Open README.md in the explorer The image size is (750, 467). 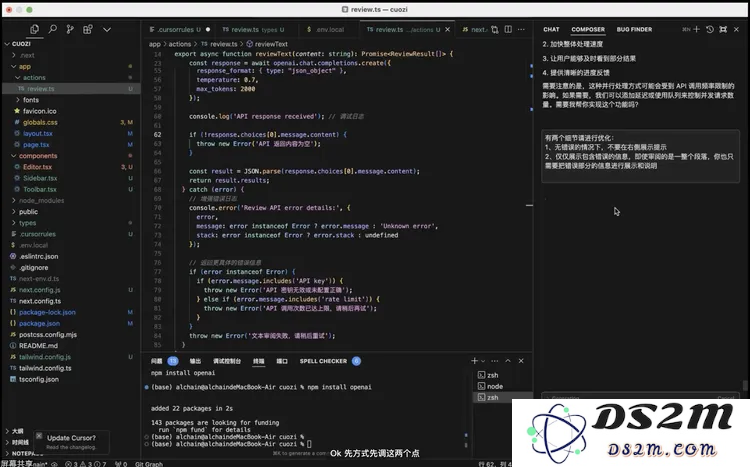tap(38, 345)
